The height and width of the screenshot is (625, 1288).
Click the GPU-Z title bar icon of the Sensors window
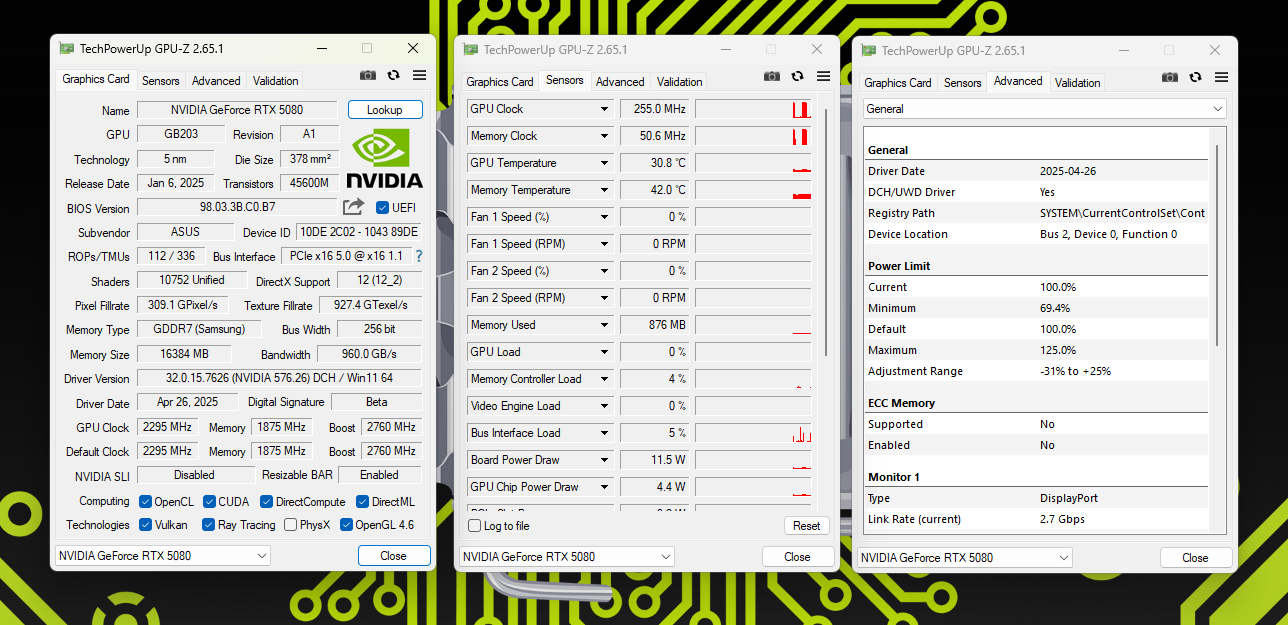[x=471, y=50]
